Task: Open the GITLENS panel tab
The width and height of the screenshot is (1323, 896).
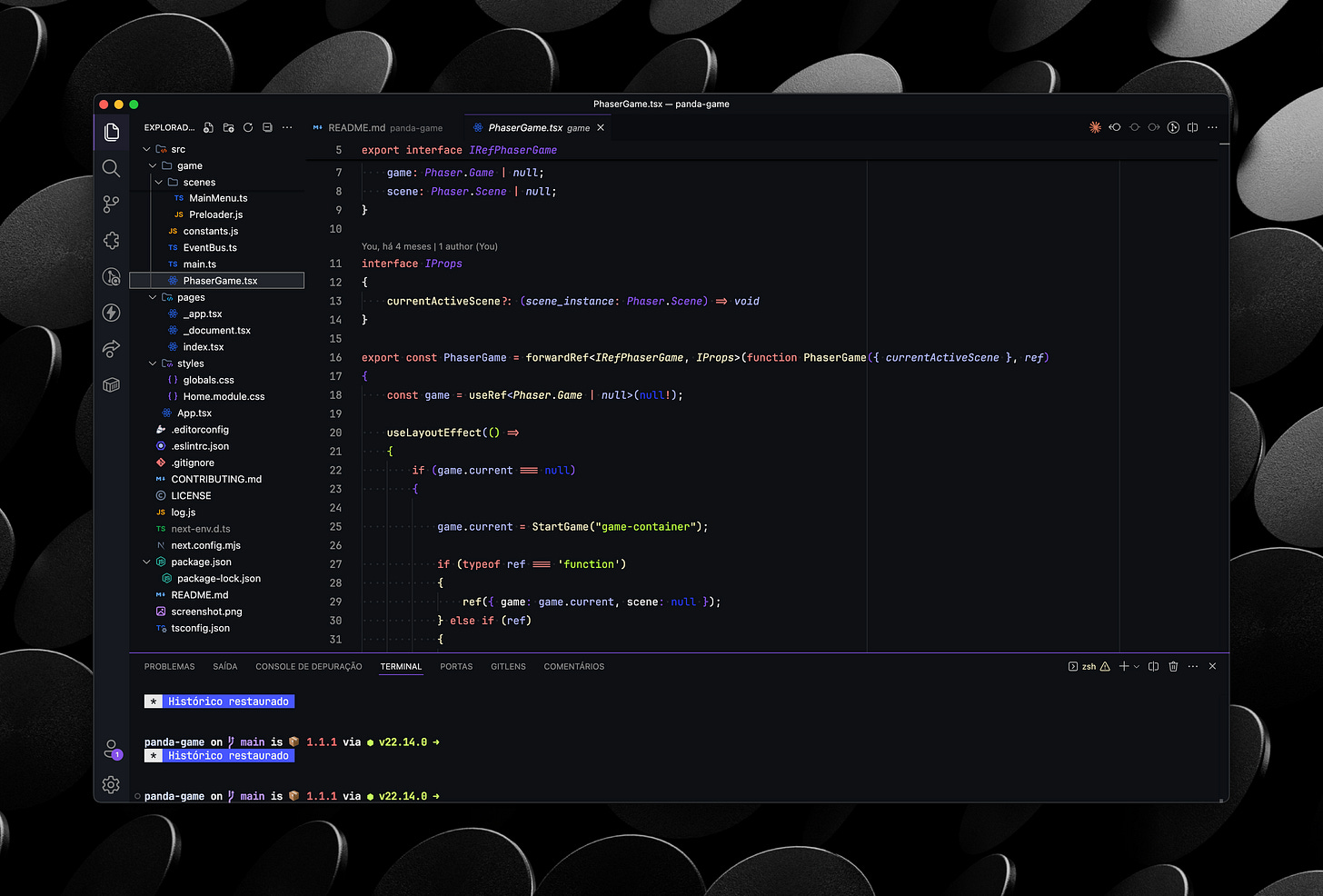Action: [508, 666]
